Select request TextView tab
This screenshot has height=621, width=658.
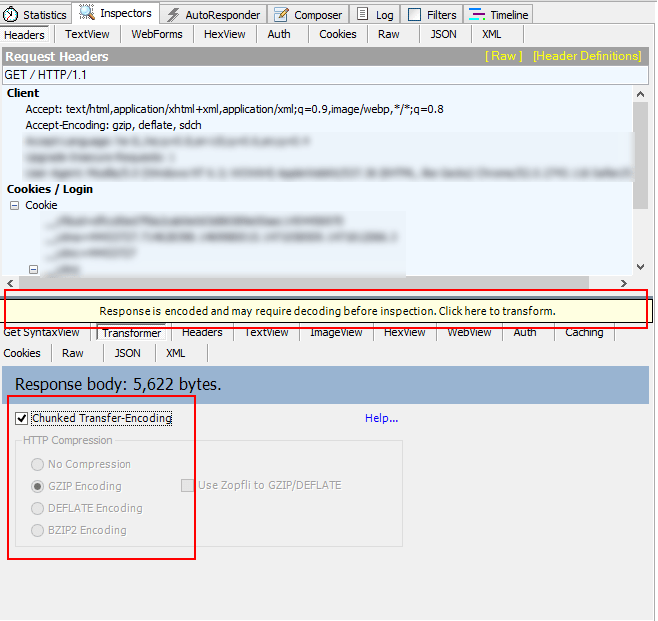click(87, 34)
